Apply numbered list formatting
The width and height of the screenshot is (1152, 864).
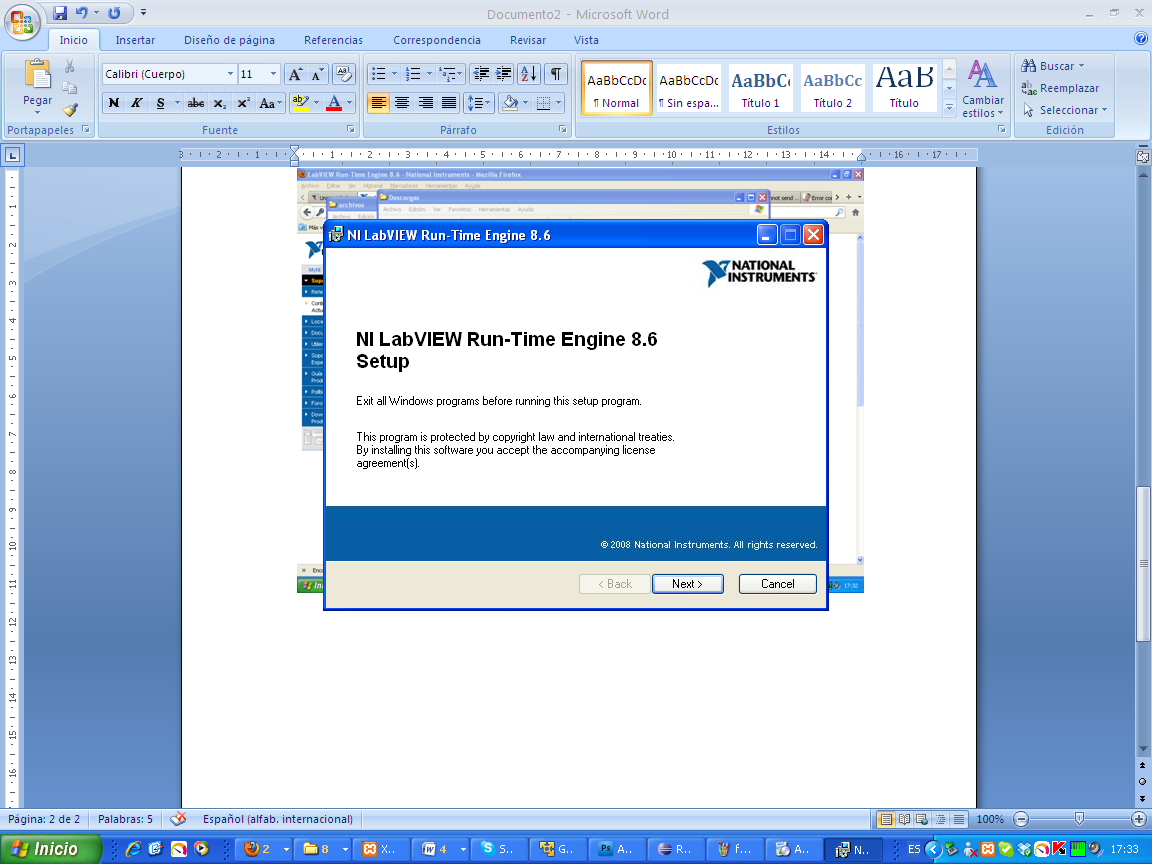point(413,73)
